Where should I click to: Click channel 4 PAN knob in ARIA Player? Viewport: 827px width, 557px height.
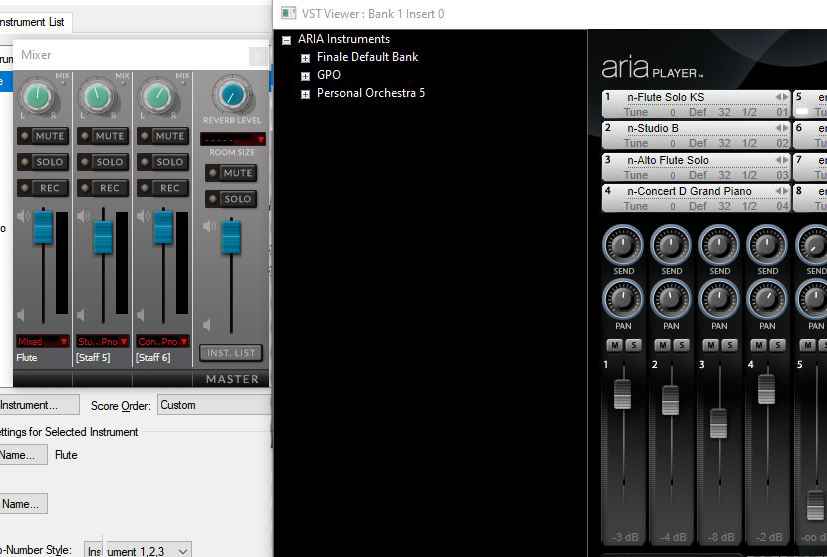pyautogui.click(x=767, y=299)
